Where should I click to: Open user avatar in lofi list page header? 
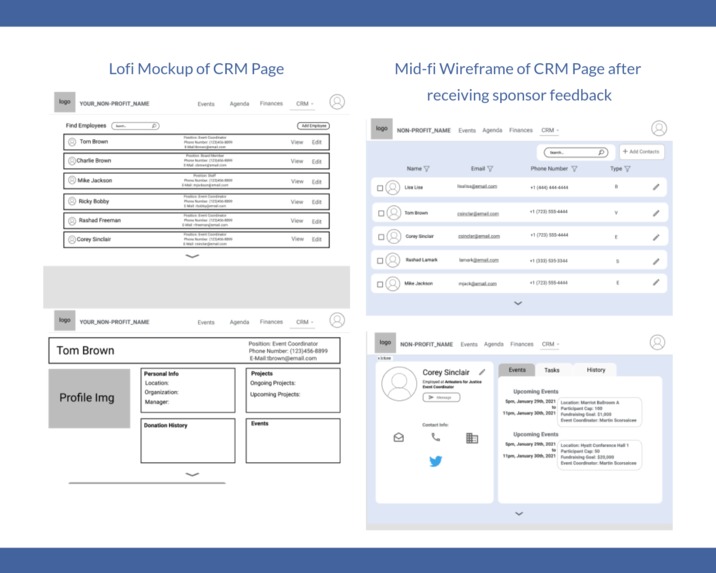(337, 102)
